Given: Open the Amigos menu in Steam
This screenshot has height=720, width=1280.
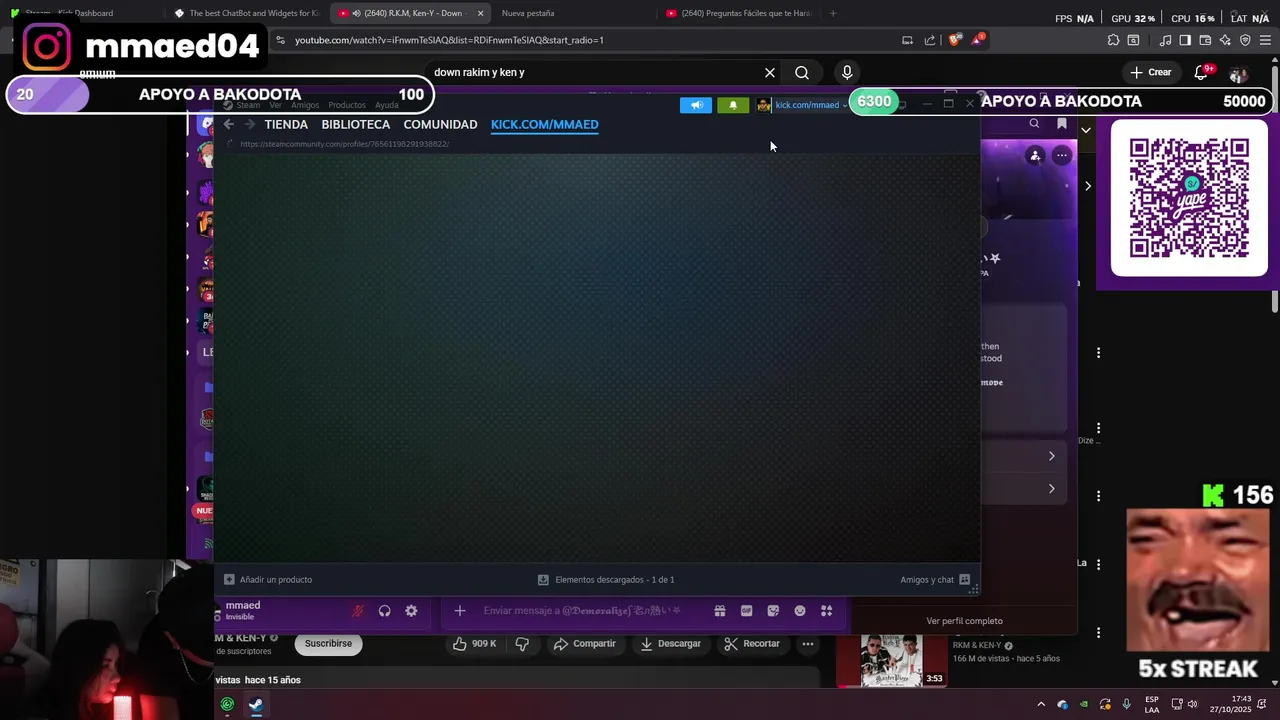Looking at the screenshot, I should coord(305,105).
